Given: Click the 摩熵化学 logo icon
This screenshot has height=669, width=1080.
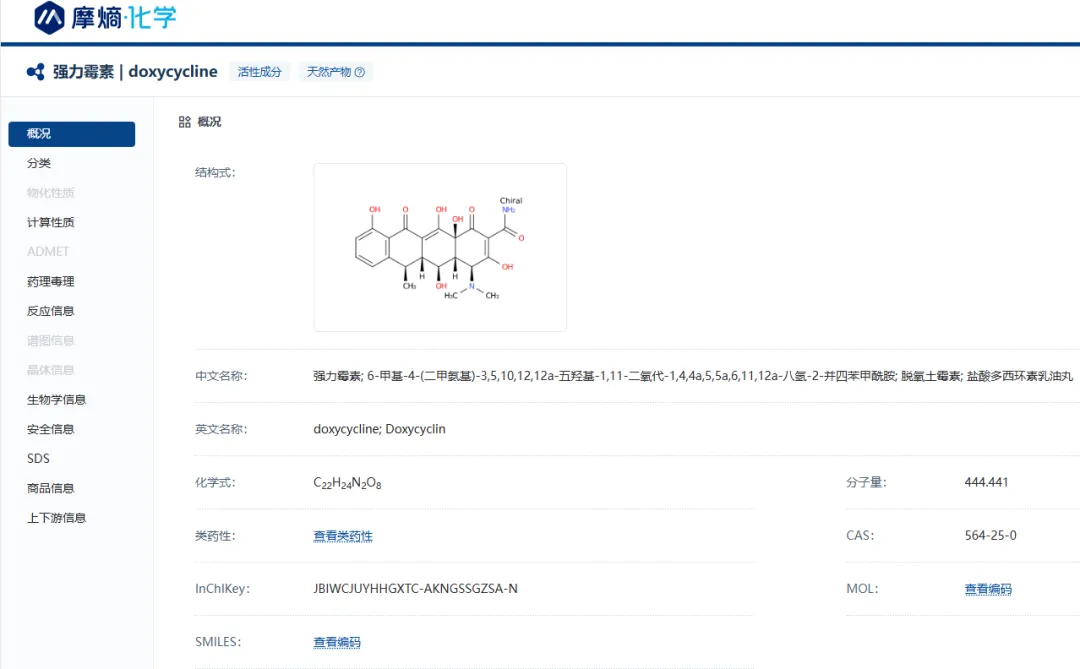Looking at the screenshot, I should click(49, 17).
